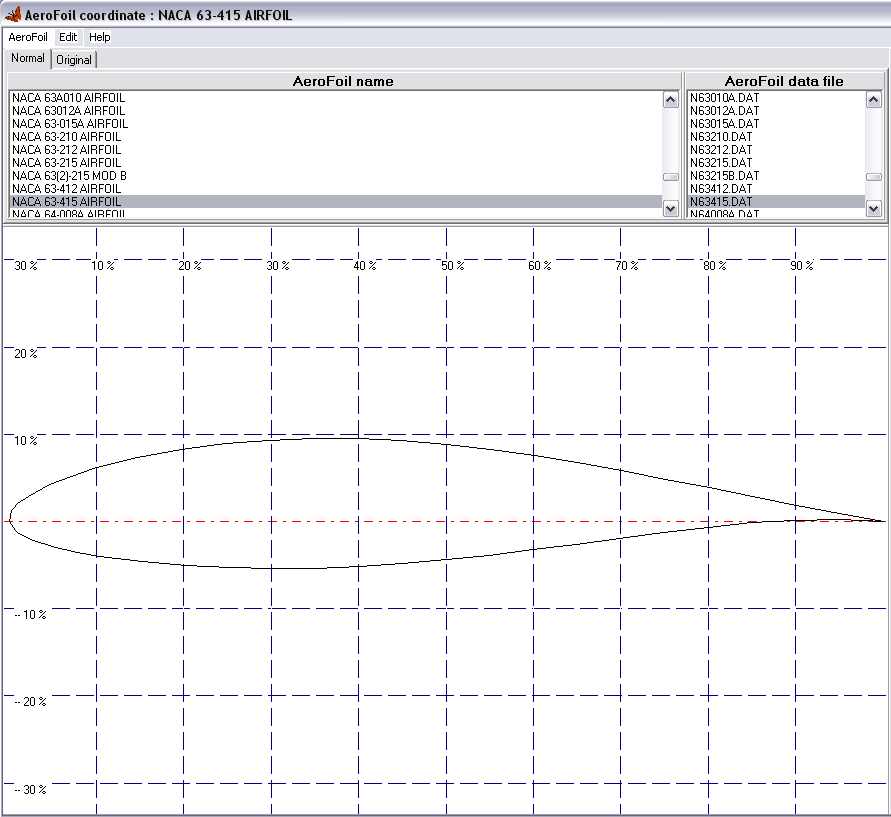
Task: Open the AeroFoil menu
Action: click(x=28, y=37)
